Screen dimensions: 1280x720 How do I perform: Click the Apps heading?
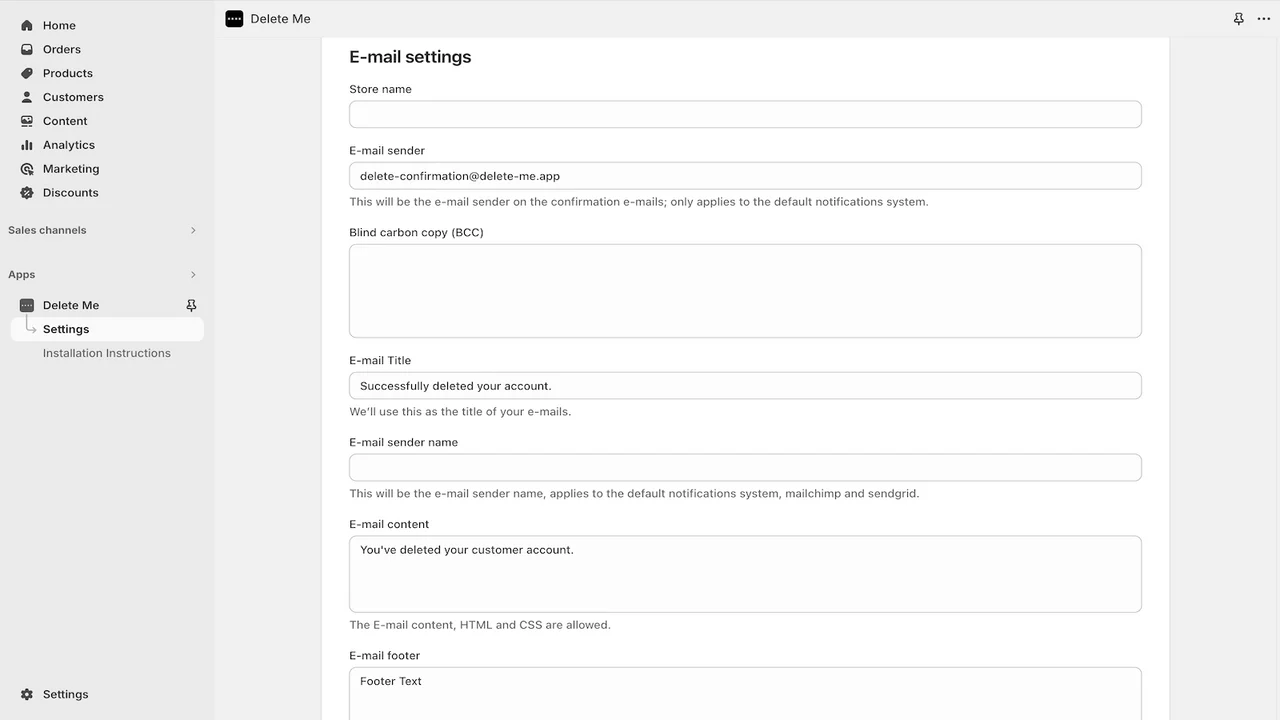(x=22, y=274)
